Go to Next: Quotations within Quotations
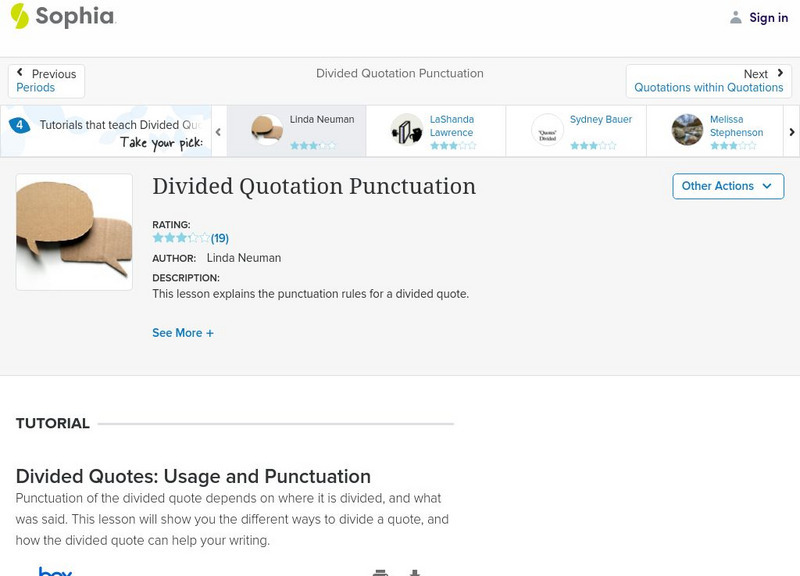 709,81
